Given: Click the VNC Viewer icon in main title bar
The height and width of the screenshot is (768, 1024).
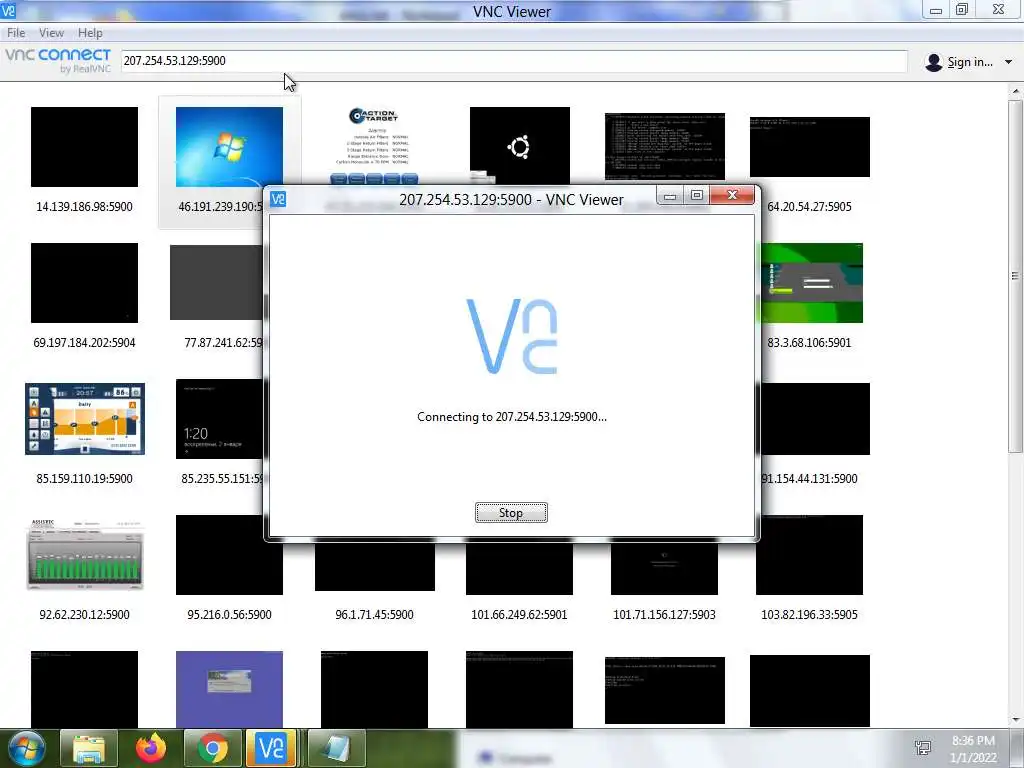Looking at the screenshot, I should (x=8, y=10).
